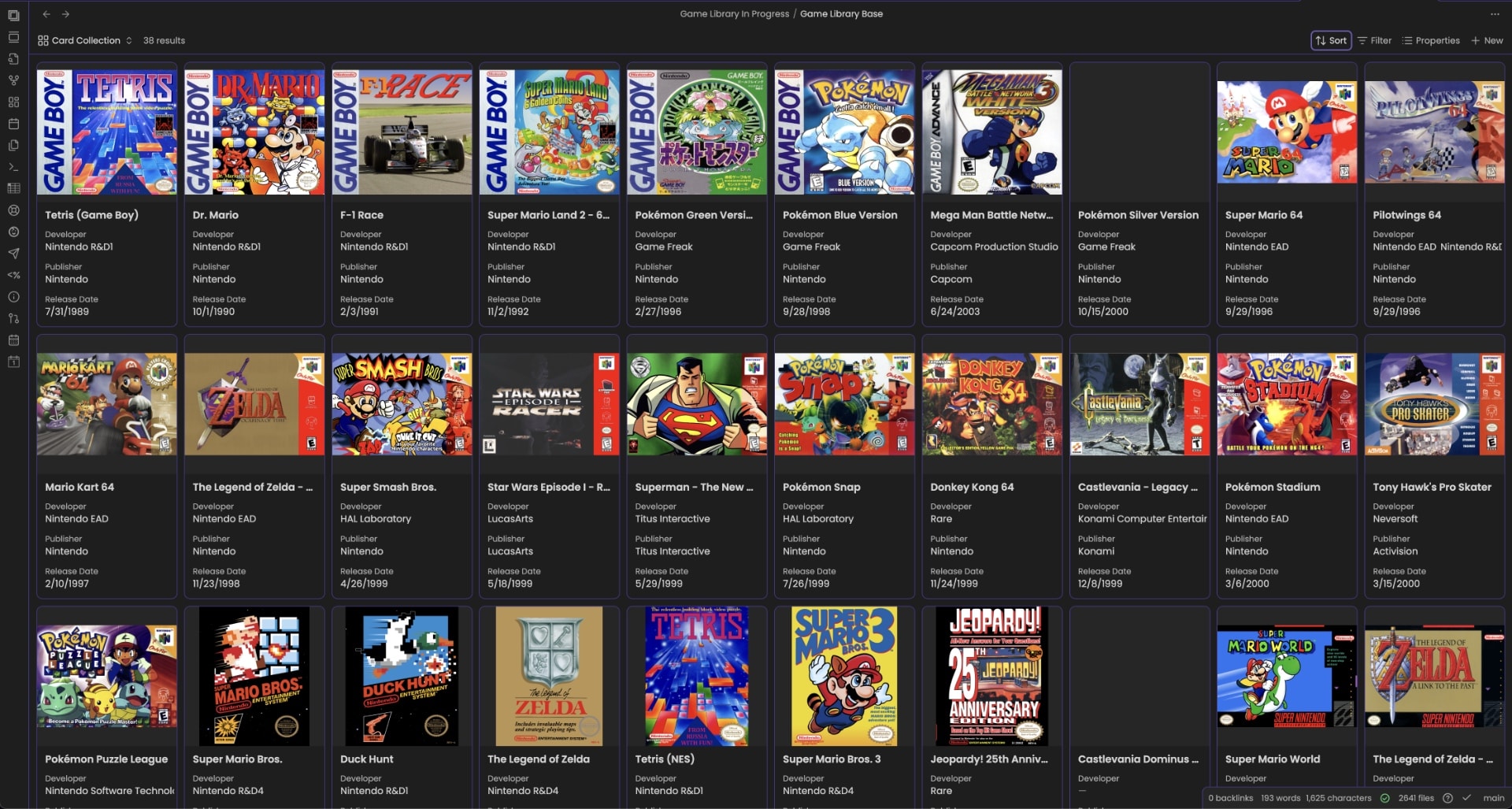Screen dimensions: 1512x809
Task: Click the info circle icon in the sidebar
Action: pos(13,297)
